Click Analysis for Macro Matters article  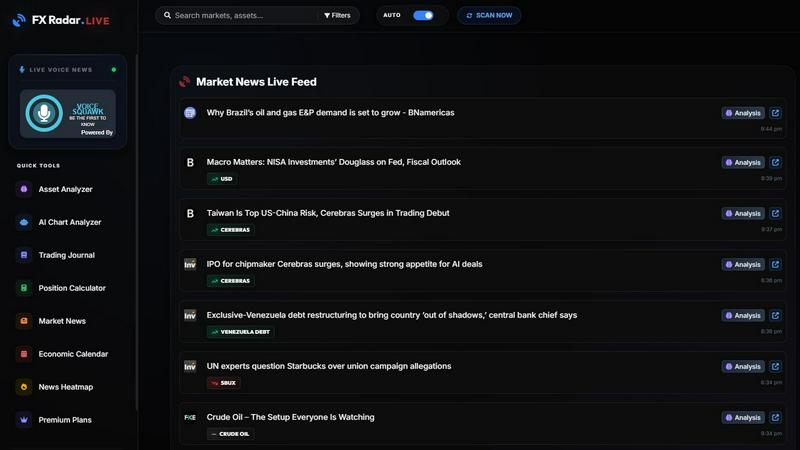pos(743,162)
